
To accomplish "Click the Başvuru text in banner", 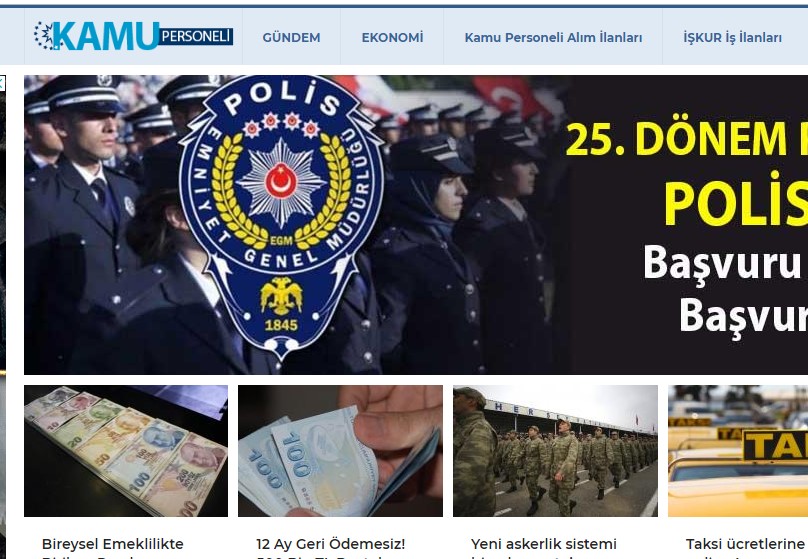I will 721,262.
